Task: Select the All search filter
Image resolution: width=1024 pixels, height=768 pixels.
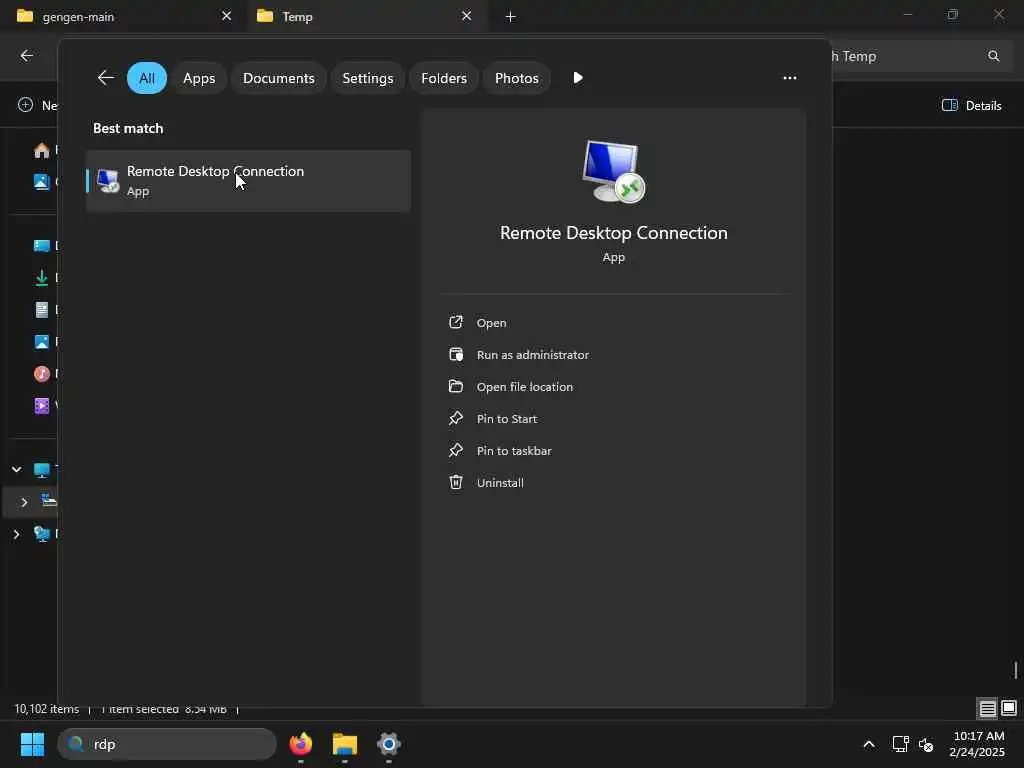Action: coord(147,78)
